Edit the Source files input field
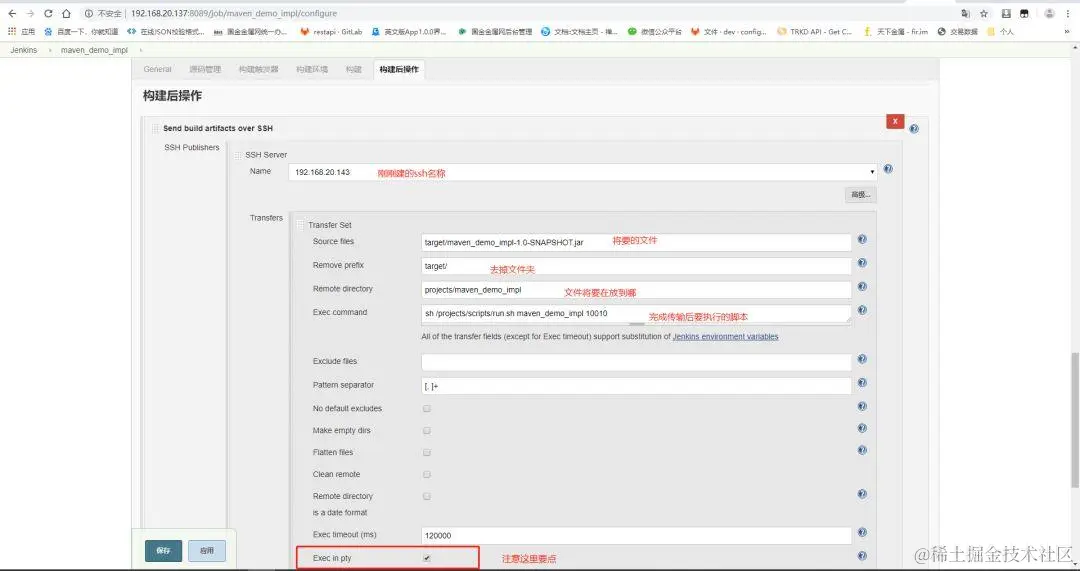 [636, 242]
